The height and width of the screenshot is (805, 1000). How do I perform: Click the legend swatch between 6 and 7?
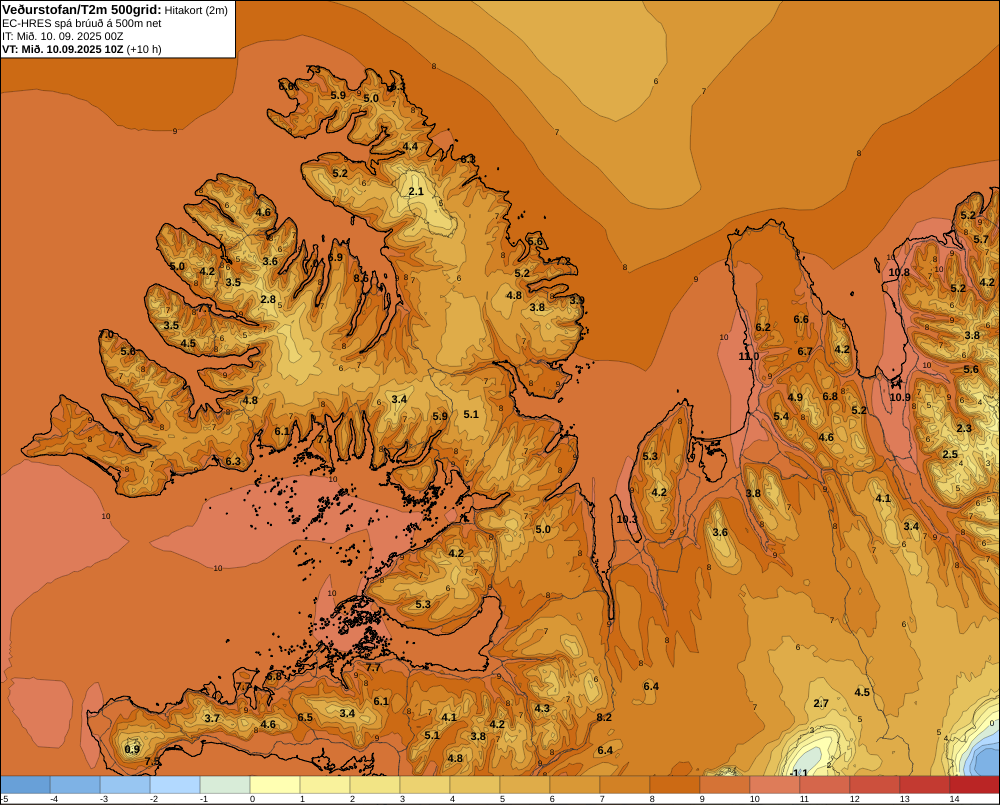(x=575, y=785)
